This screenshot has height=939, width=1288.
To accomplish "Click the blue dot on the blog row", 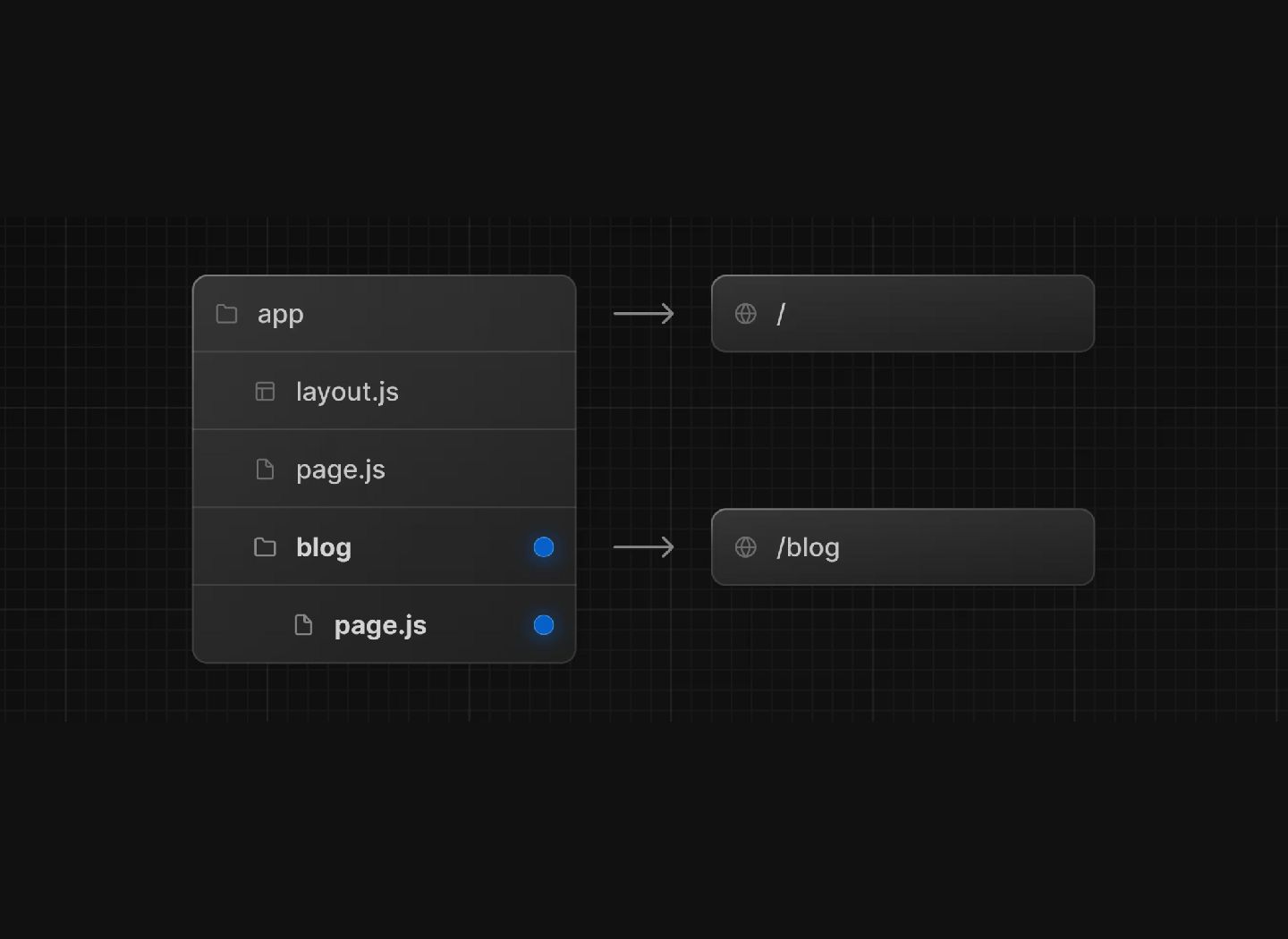I will tap(544, 547).
